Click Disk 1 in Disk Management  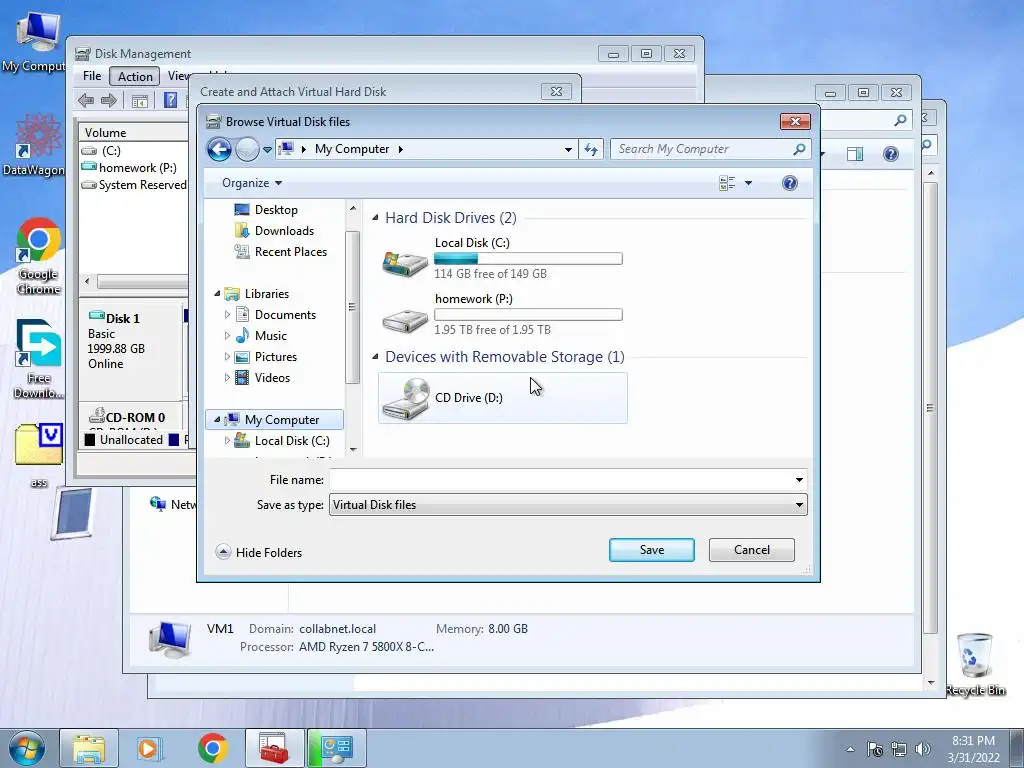[130, 351]
